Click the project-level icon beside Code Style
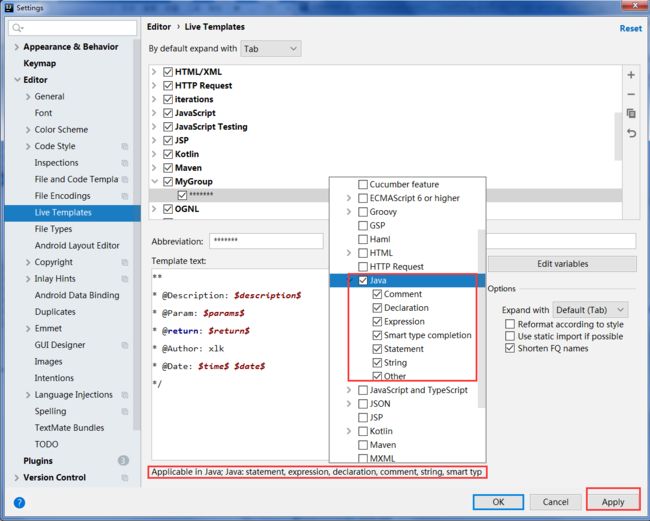Screen dimensions: 650x521 coord(124,146)
